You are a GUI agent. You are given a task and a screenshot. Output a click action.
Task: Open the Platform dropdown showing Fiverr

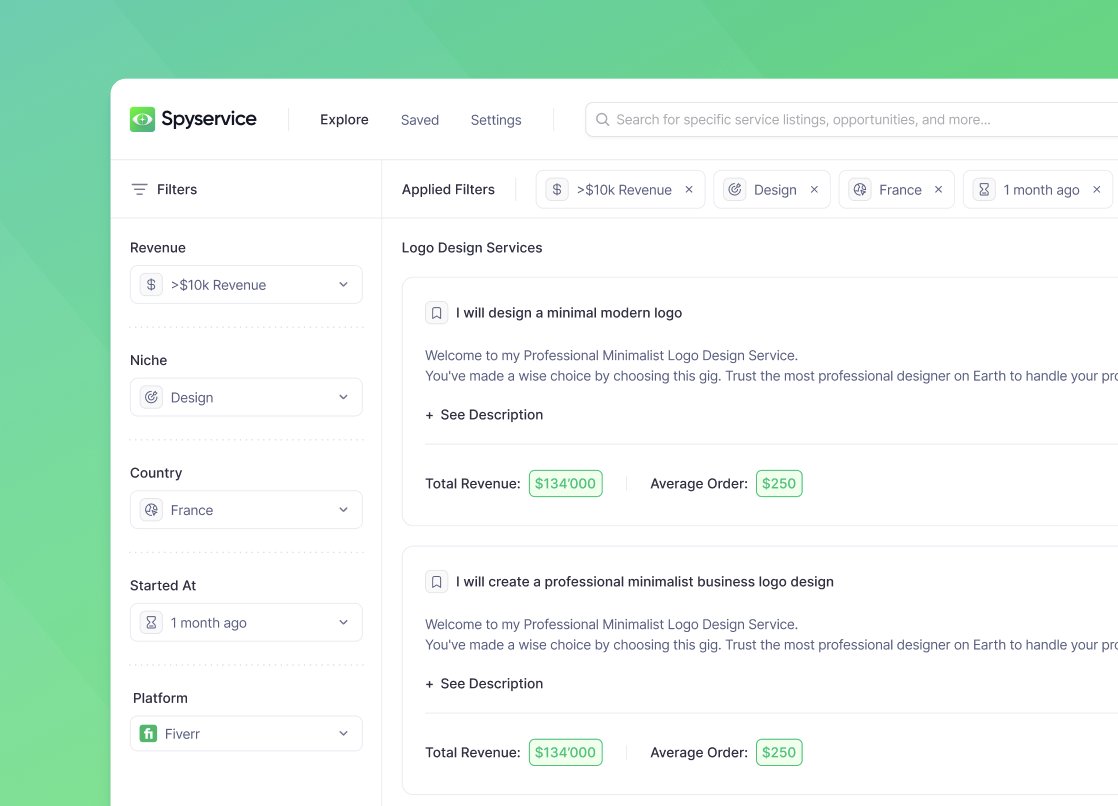246,733
